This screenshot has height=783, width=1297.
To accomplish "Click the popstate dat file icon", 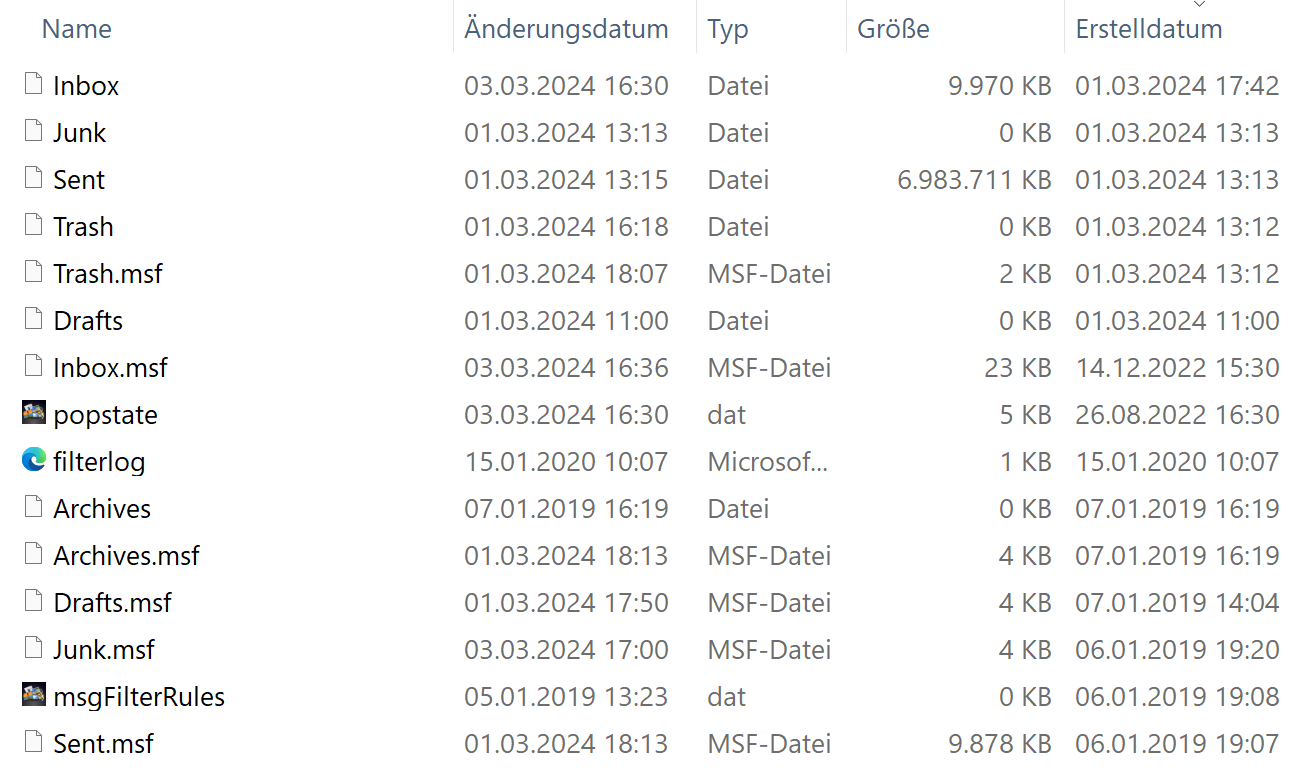I will [x=34, y=413].
